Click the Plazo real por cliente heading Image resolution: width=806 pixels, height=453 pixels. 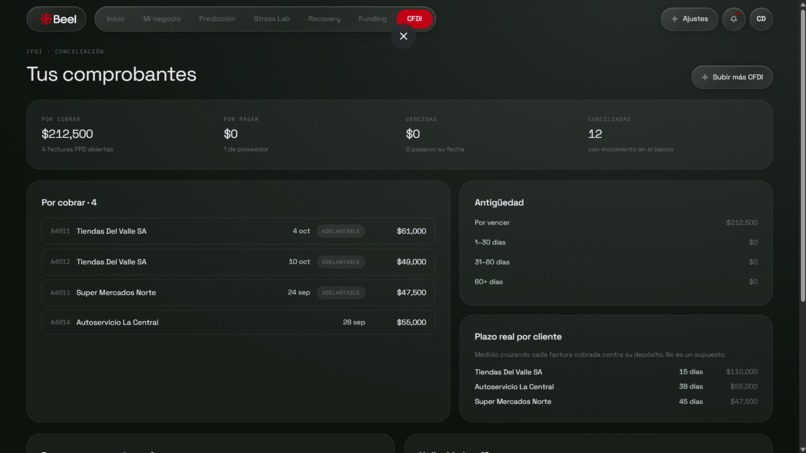(x=518, y=337)
